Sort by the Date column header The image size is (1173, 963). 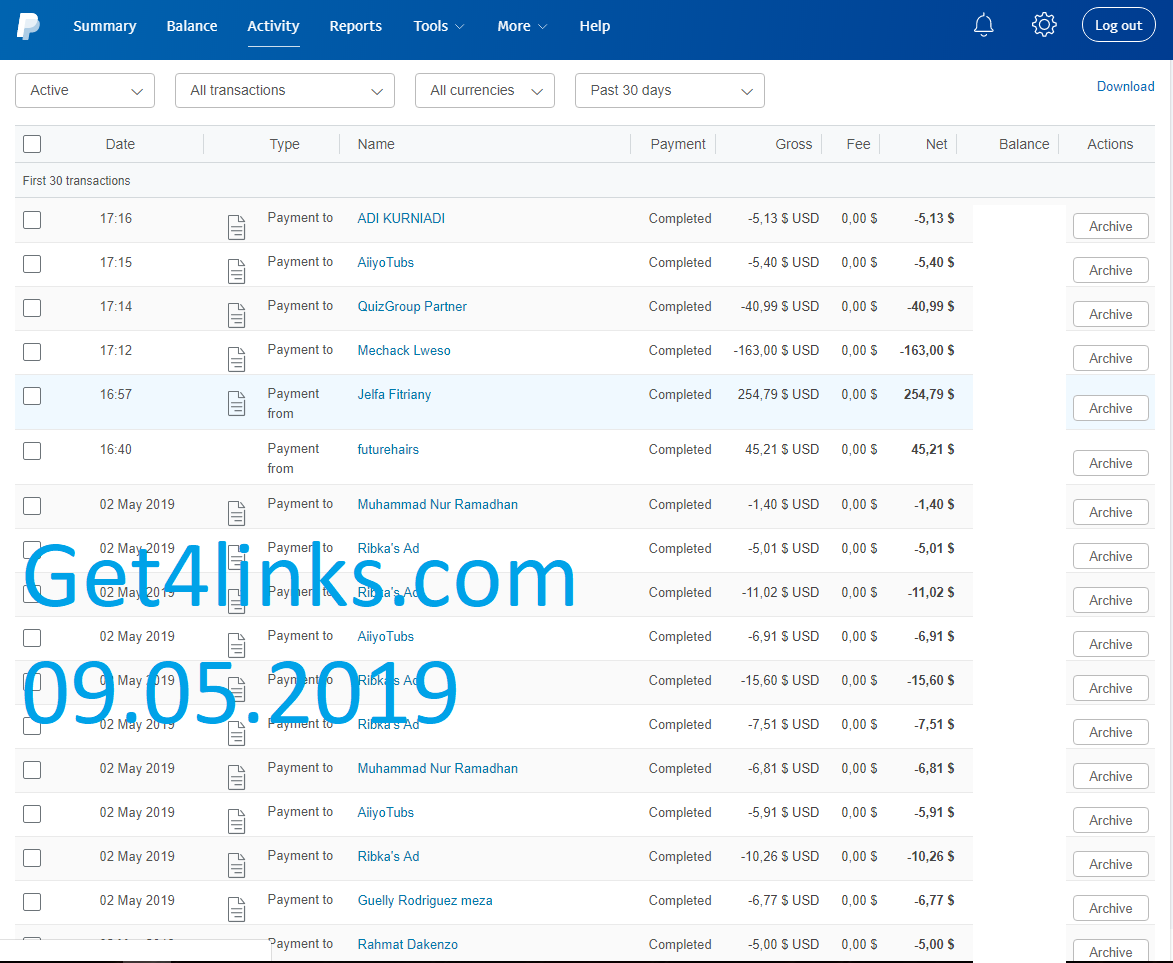(120, 144)
